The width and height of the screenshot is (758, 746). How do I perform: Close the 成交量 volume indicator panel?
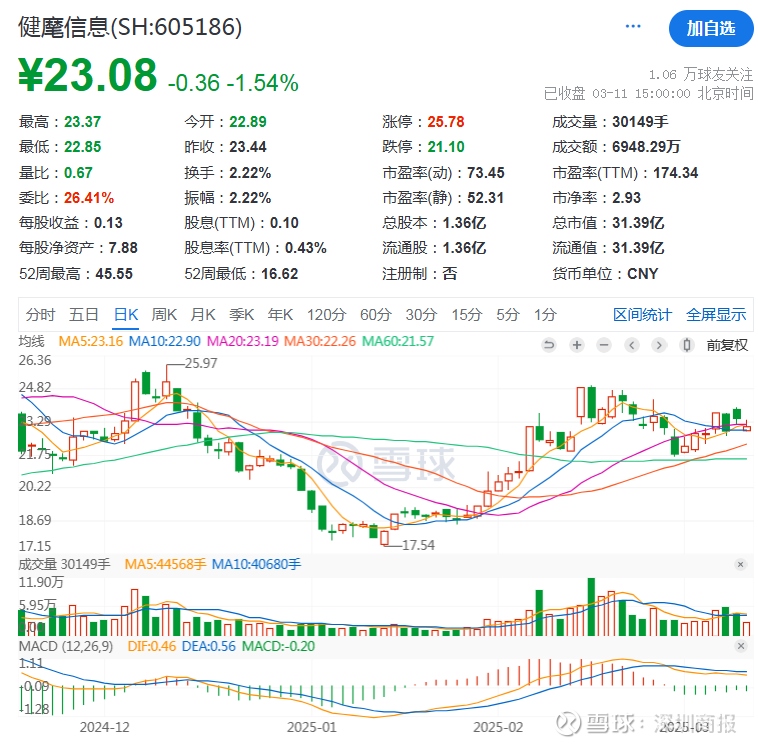[740, 564]
